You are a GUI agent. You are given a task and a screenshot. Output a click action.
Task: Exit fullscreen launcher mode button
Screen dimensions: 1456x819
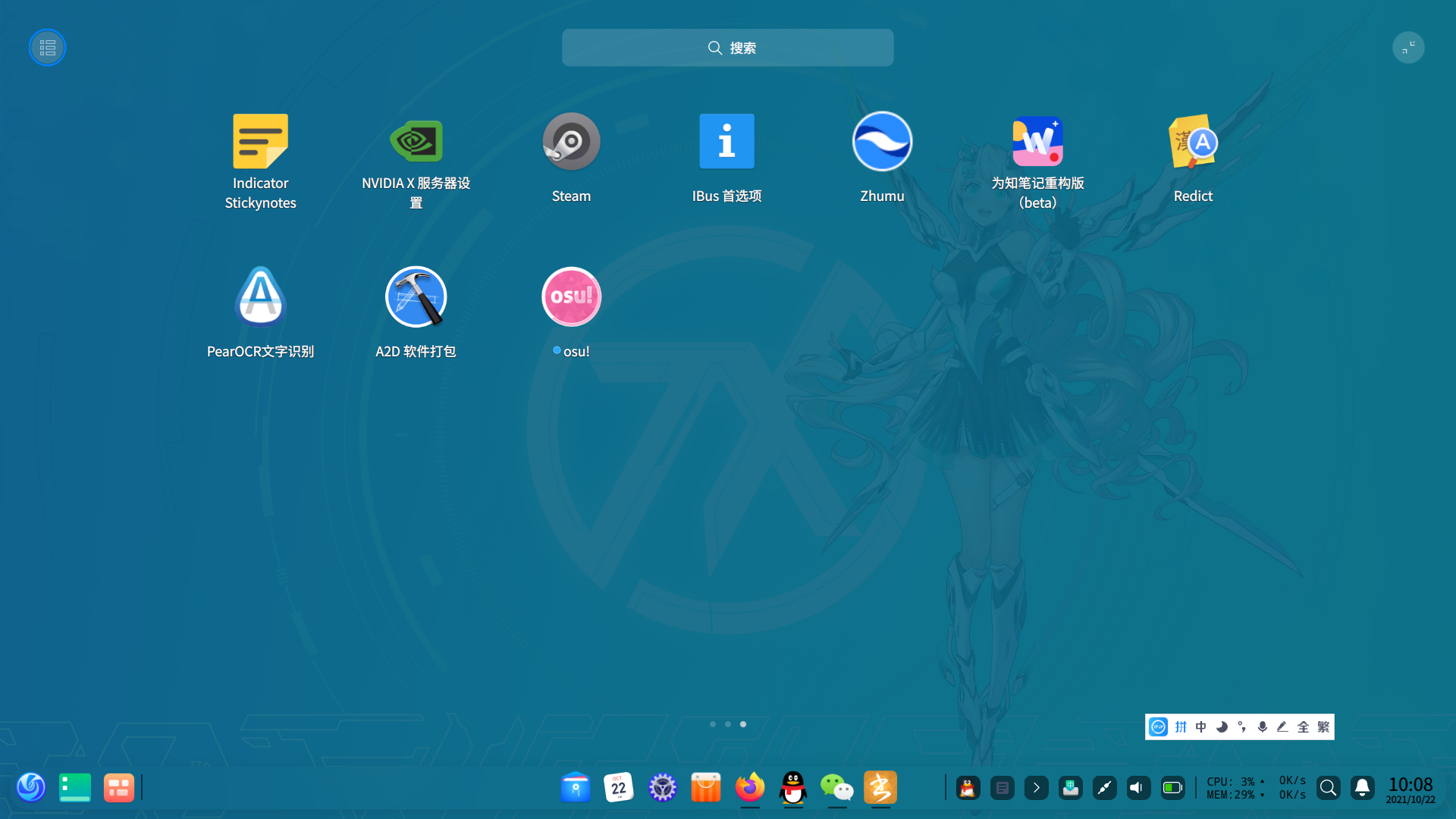point(1408,48)
